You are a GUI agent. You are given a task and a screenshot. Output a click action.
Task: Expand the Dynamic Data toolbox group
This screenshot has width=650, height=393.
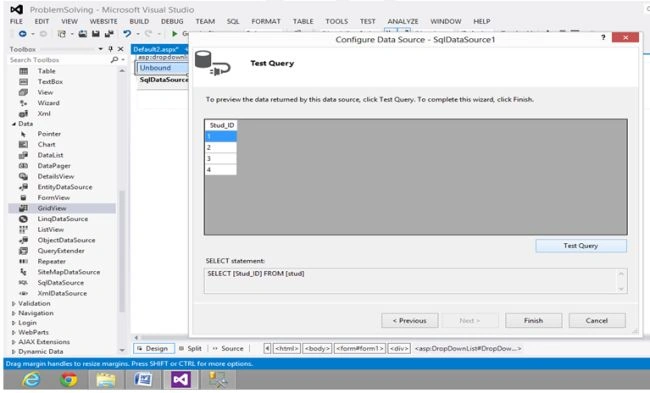pos(14,352)
